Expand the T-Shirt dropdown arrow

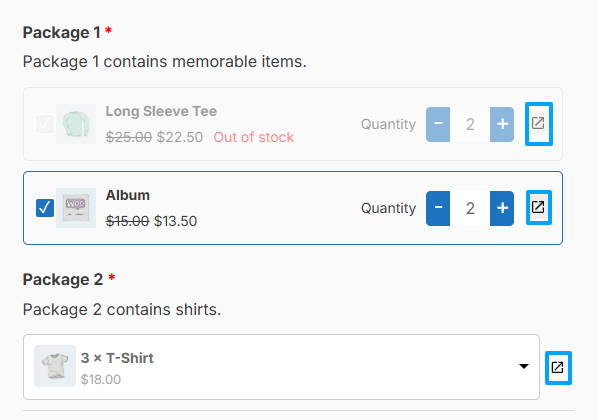tap(524, 366)
